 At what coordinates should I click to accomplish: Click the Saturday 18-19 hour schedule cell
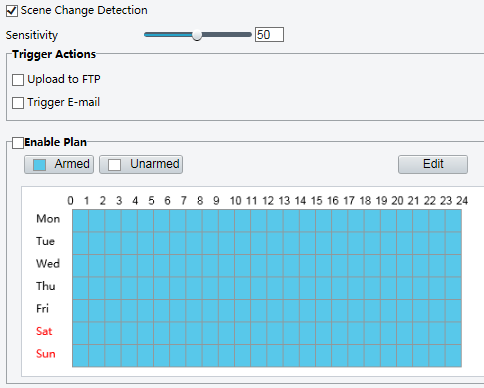click(x=372, y=333)
